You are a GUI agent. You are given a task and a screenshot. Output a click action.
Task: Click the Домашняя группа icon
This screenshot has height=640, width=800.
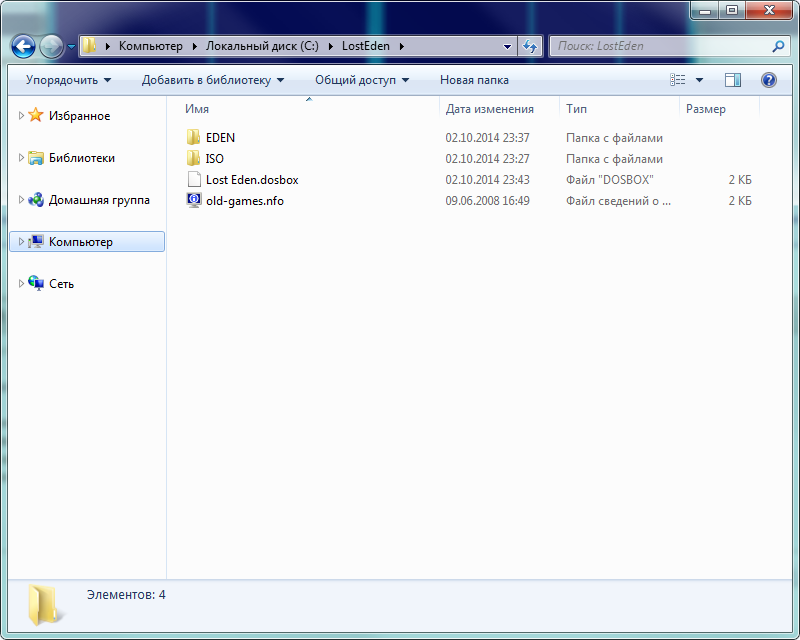[x=36, y=199]
